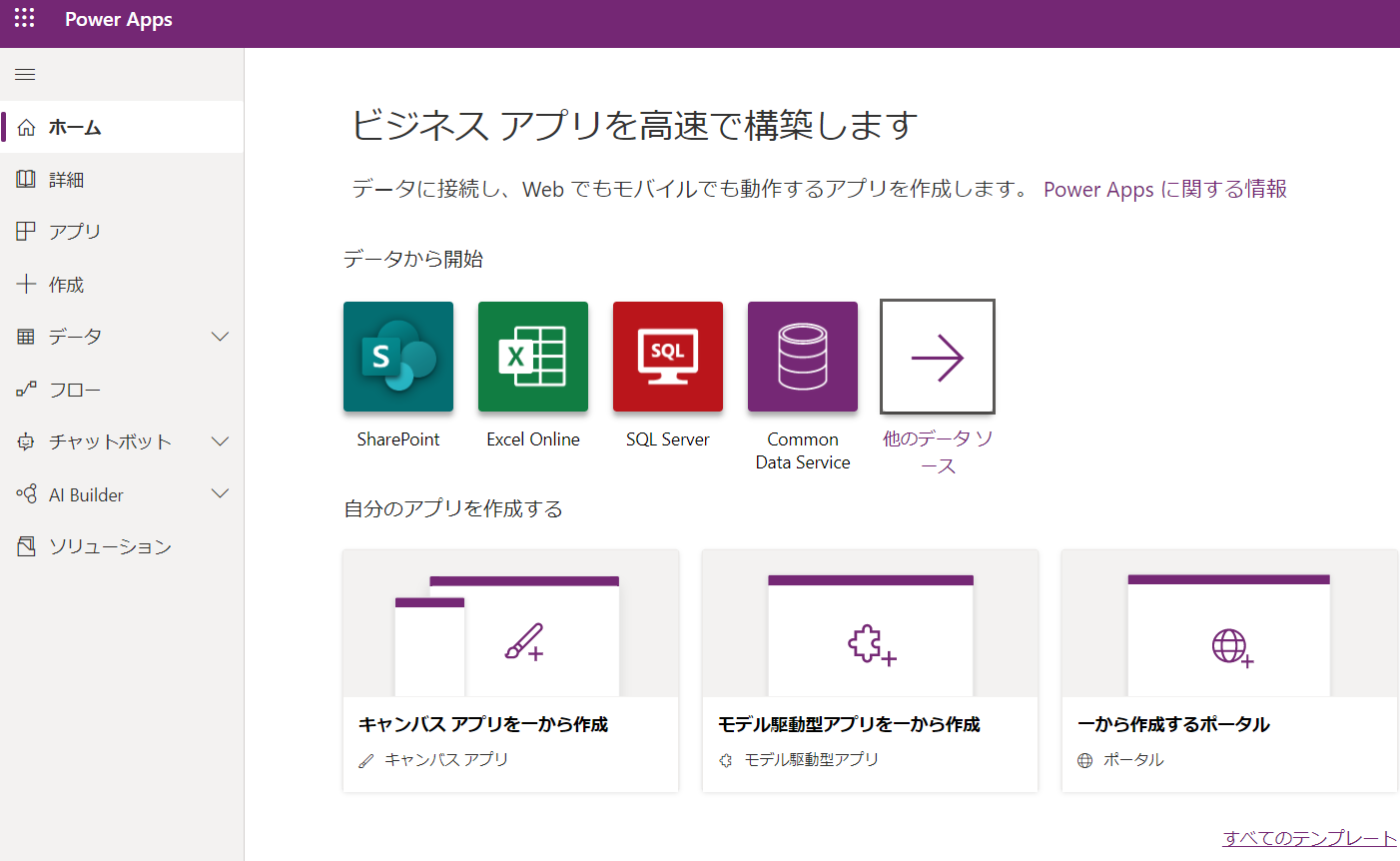Select モデル駆動型アプリを一から作成 card title
The image size is (1400, 861).
point(849,724)
